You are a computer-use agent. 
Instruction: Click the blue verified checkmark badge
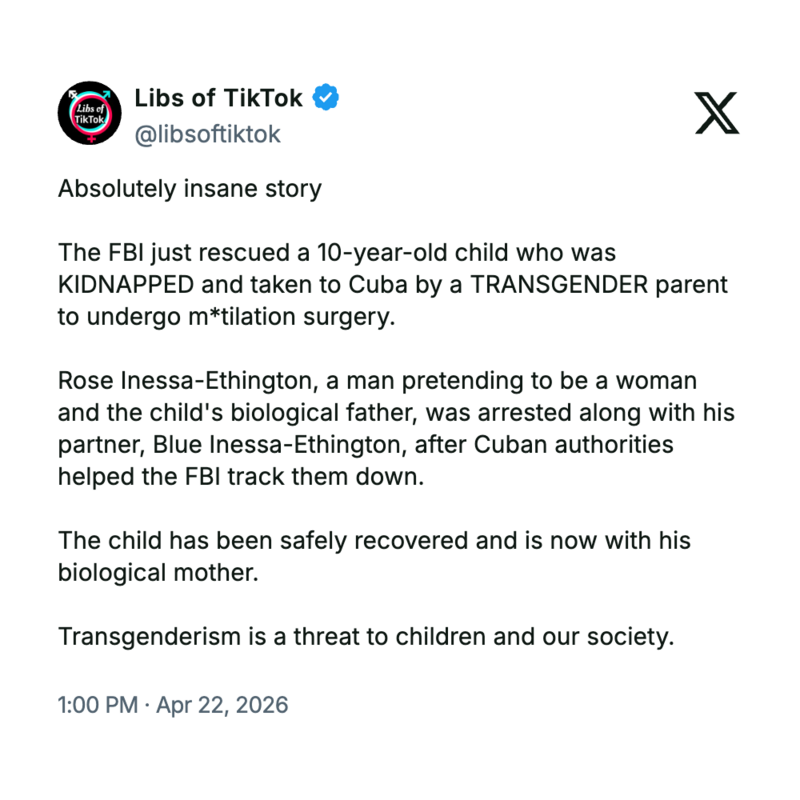[x=327, y=98]
